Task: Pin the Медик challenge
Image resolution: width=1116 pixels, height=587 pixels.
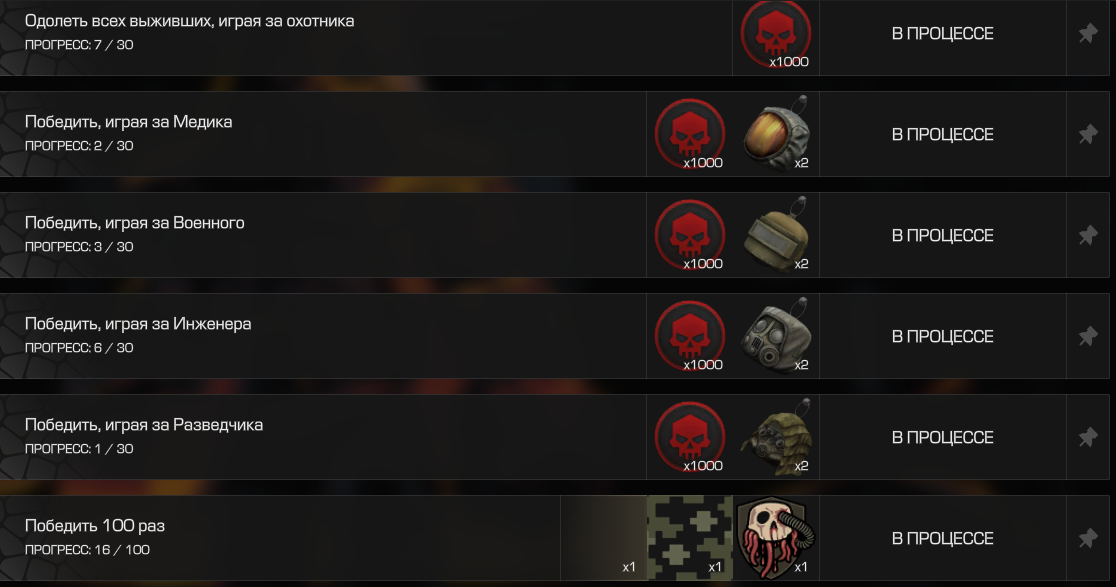Action: pyautogui.click(x=1088, y=134)
